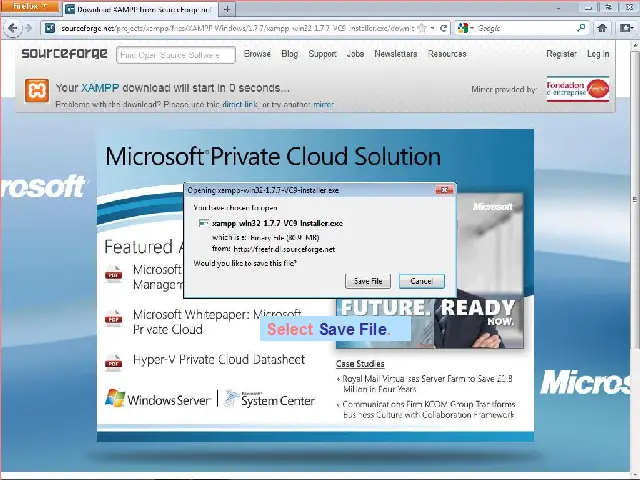640x480 pixels.
Task: Click the orange XAMPP project icon
Action: click(x=37, y=90)
